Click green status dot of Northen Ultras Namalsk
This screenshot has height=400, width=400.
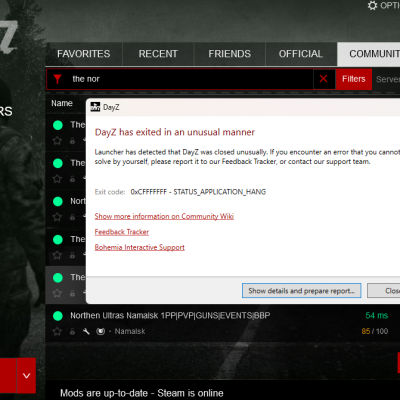point(58,316)
